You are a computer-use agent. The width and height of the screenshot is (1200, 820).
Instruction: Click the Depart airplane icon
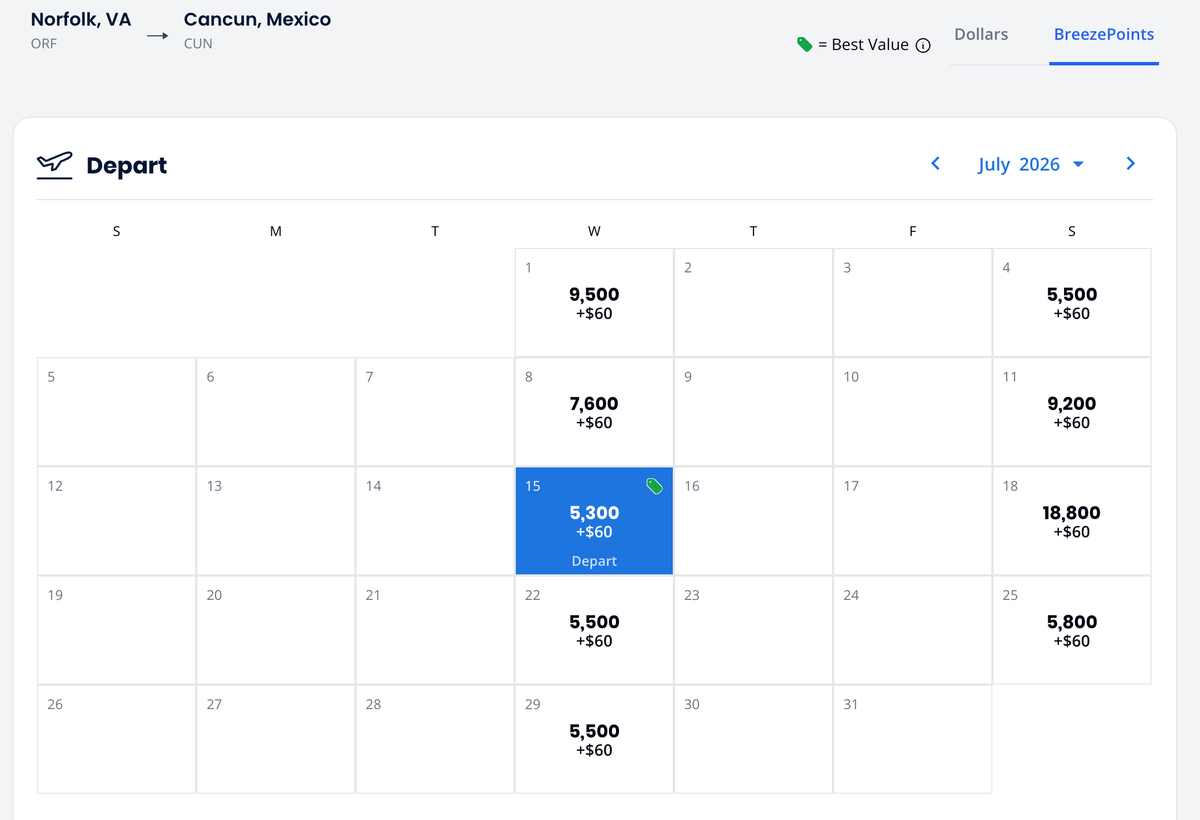[x=55, y=165]
